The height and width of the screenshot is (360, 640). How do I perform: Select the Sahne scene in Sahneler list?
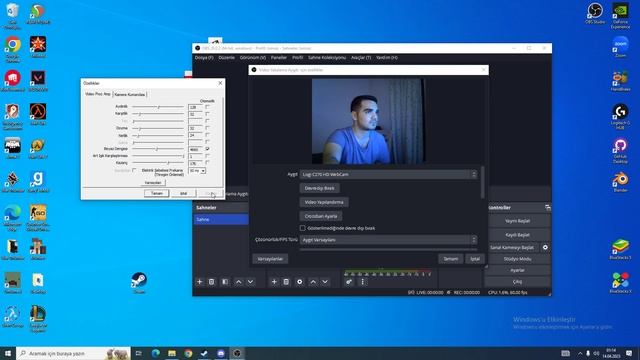click(221, 220)
